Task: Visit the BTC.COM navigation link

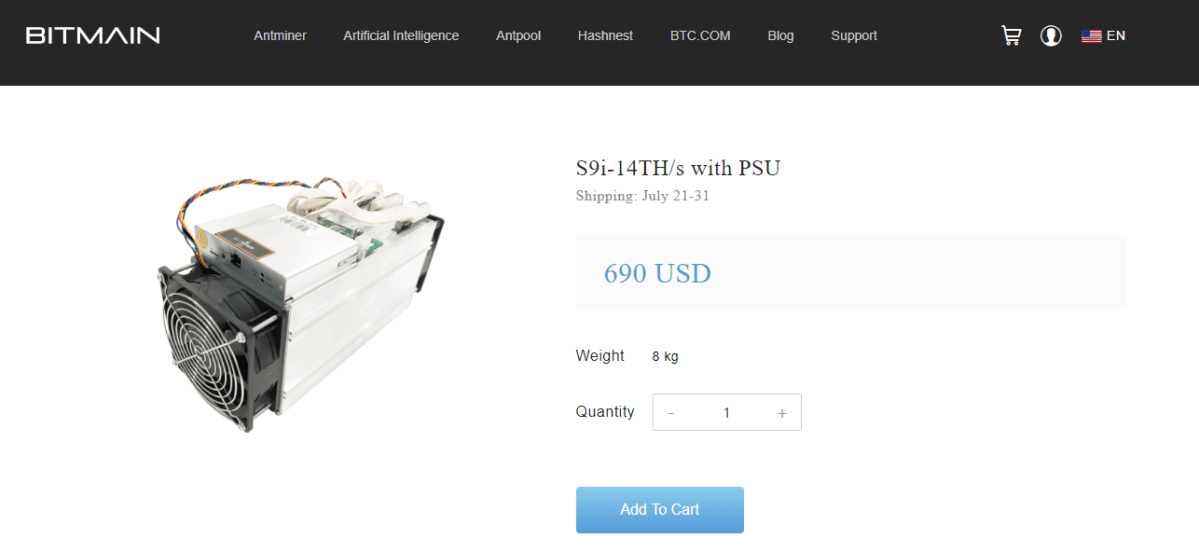Action: pyautogui.click(x=700, y=36)
